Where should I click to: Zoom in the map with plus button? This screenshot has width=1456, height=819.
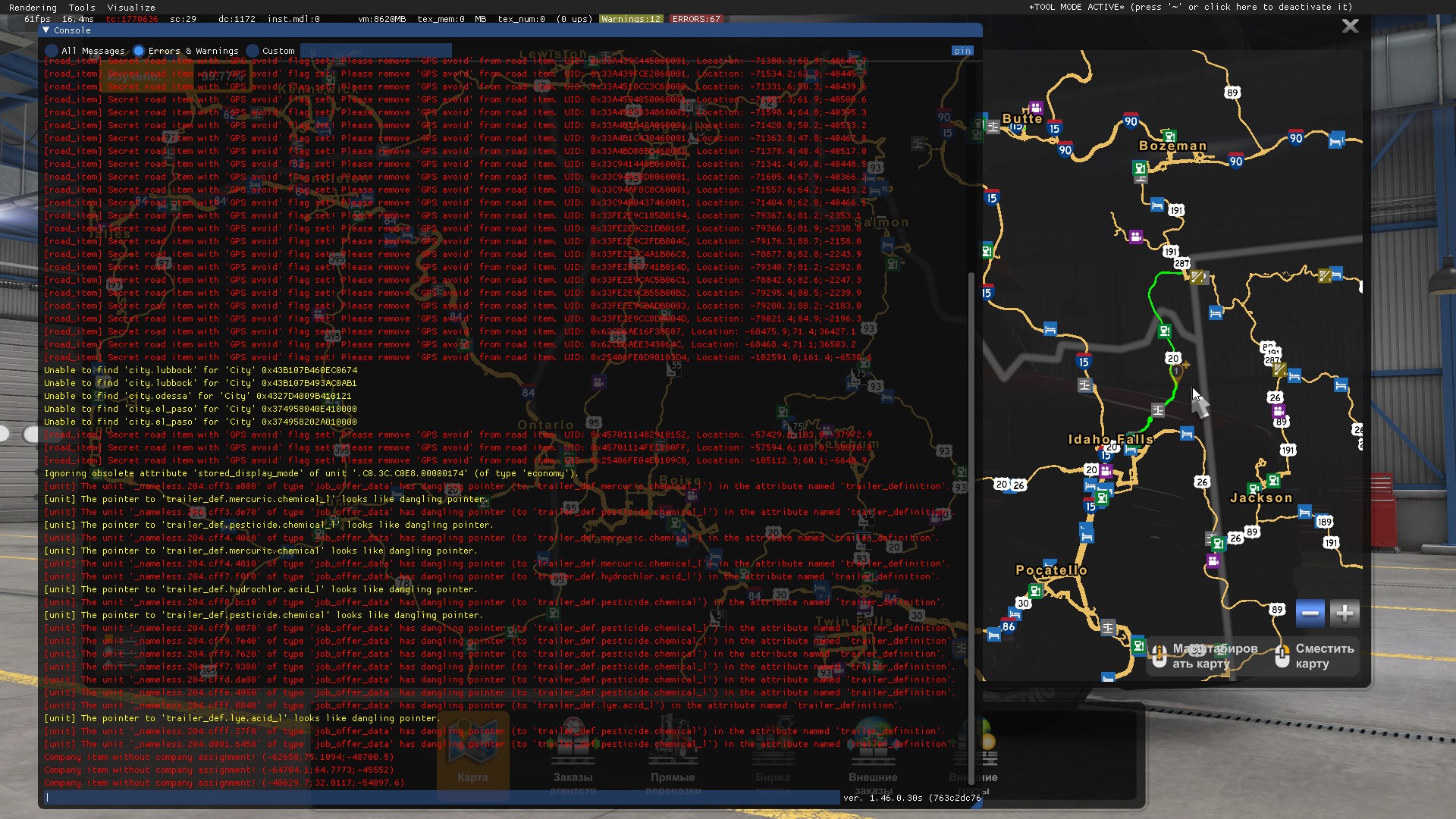(x=1345, y=613)
